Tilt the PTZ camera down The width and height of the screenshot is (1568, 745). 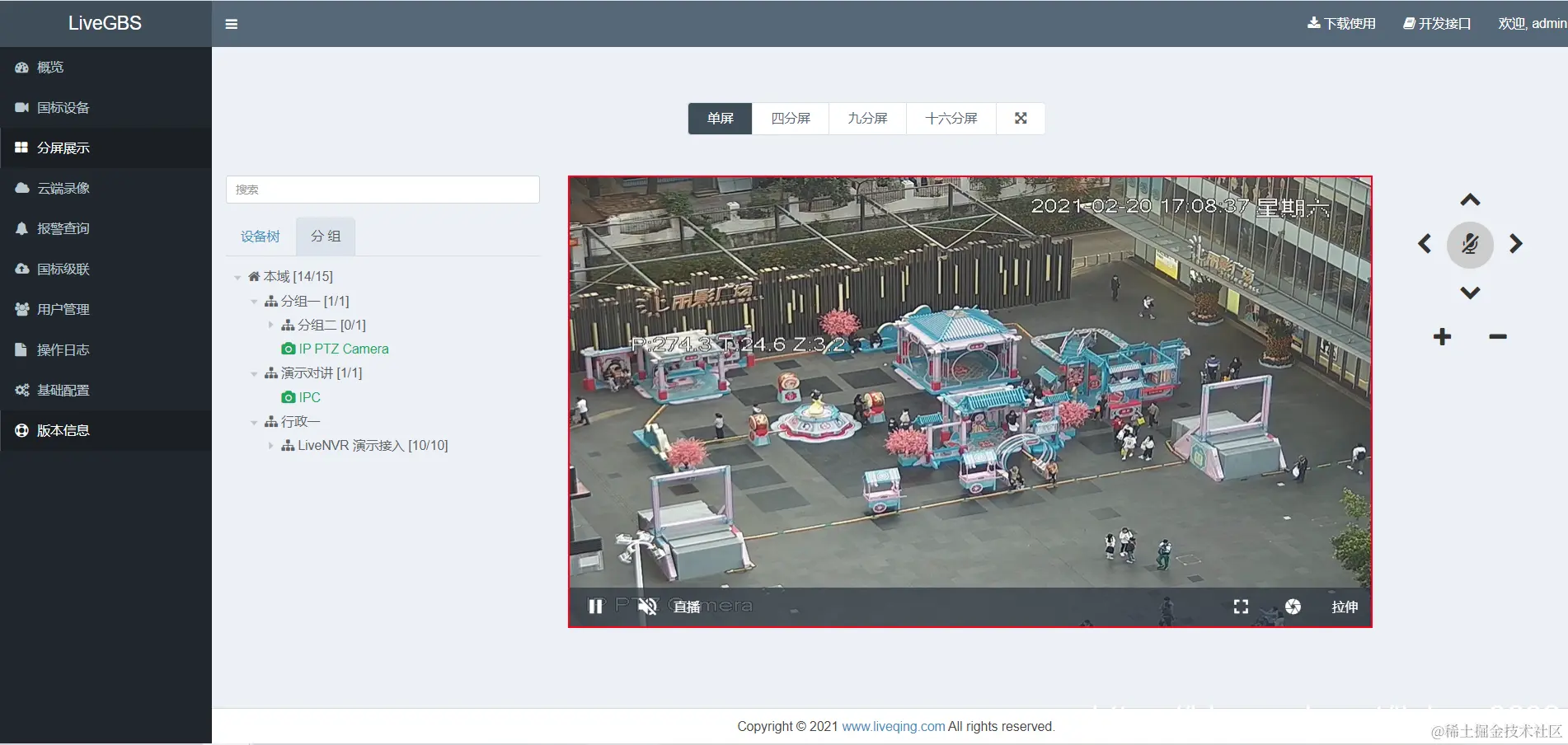click(x=1470, y=293)
